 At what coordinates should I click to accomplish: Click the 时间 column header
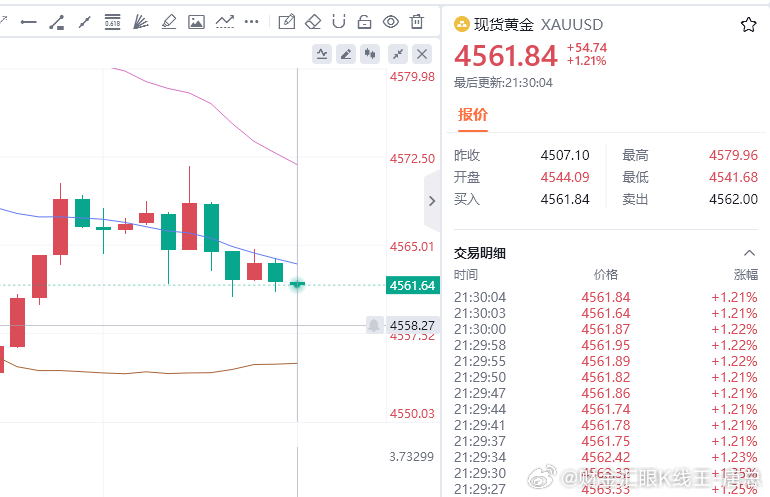[466, 275]
